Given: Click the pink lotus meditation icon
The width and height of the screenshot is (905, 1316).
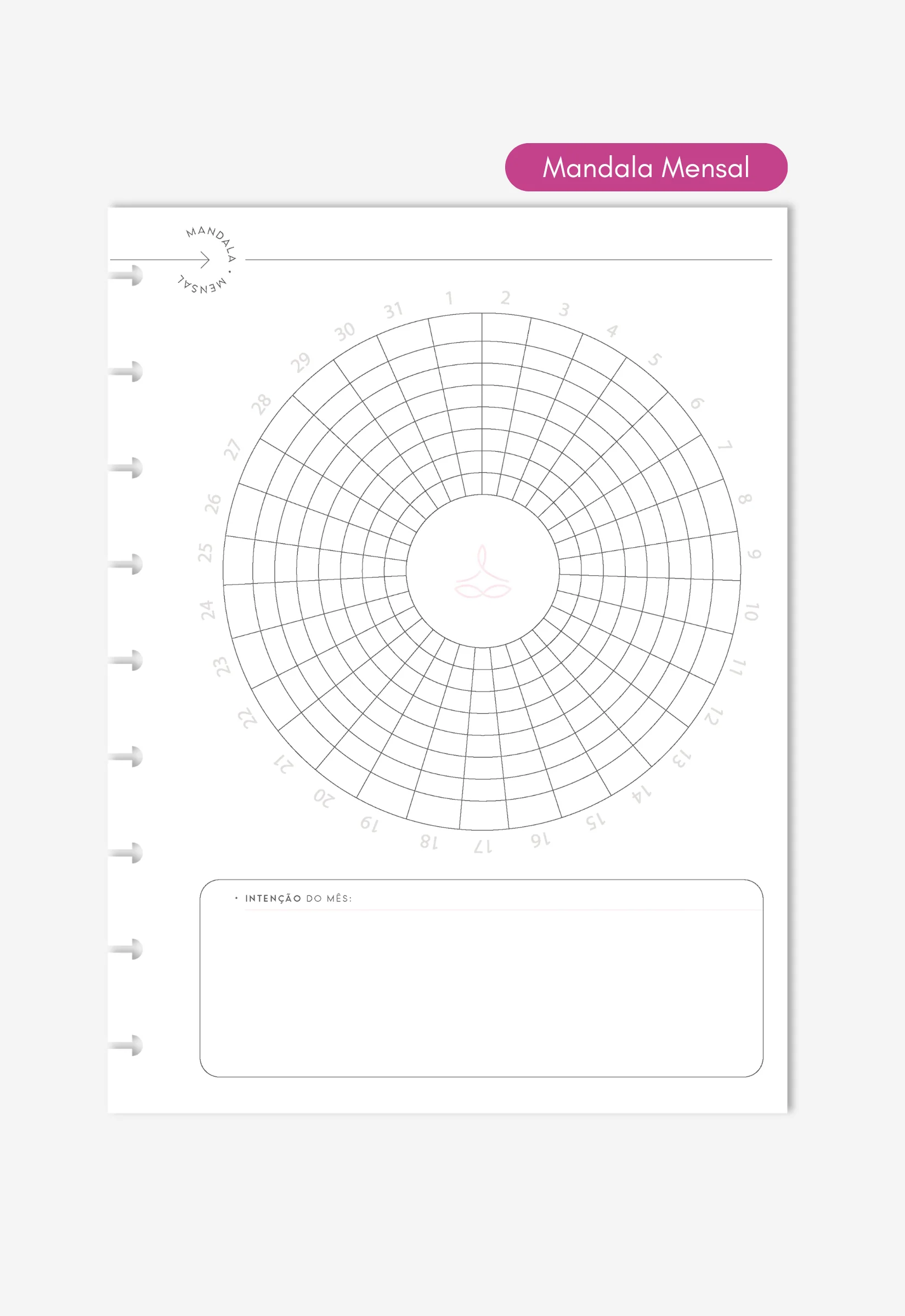Looking at the screenshot, I should 483,571.
